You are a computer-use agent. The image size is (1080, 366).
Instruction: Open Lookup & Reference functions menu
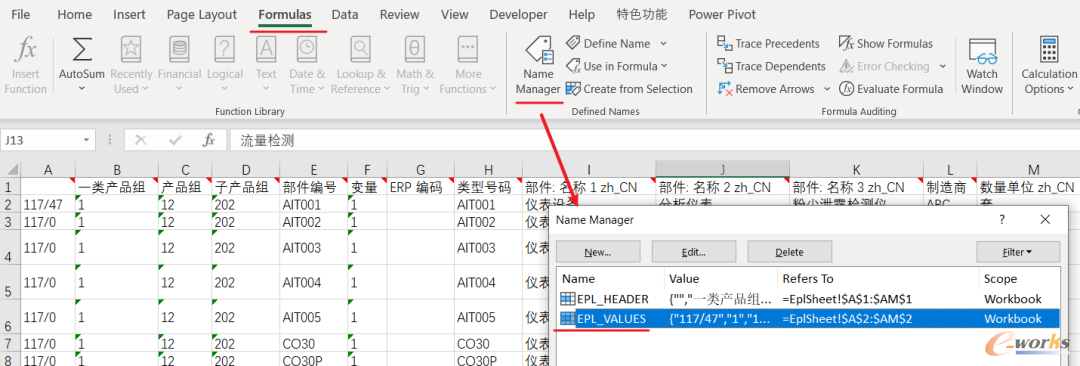[x=360, y=65]
